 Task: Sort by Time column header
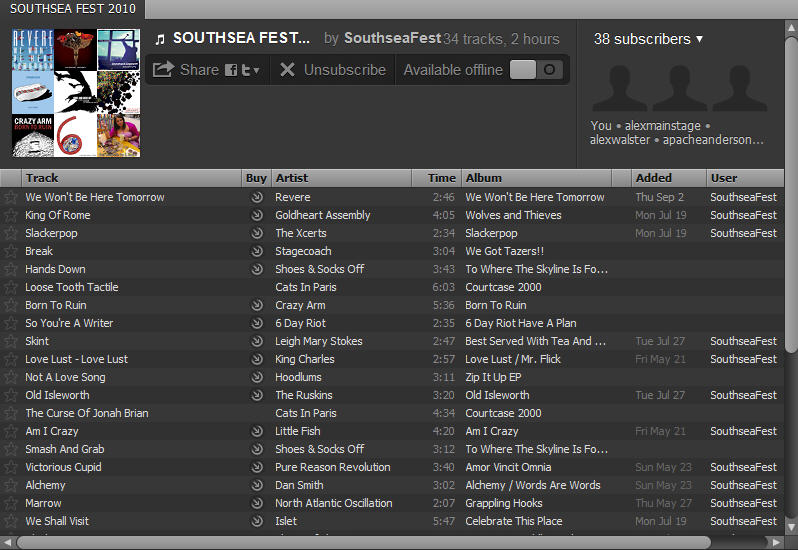[x=436, y=178]
